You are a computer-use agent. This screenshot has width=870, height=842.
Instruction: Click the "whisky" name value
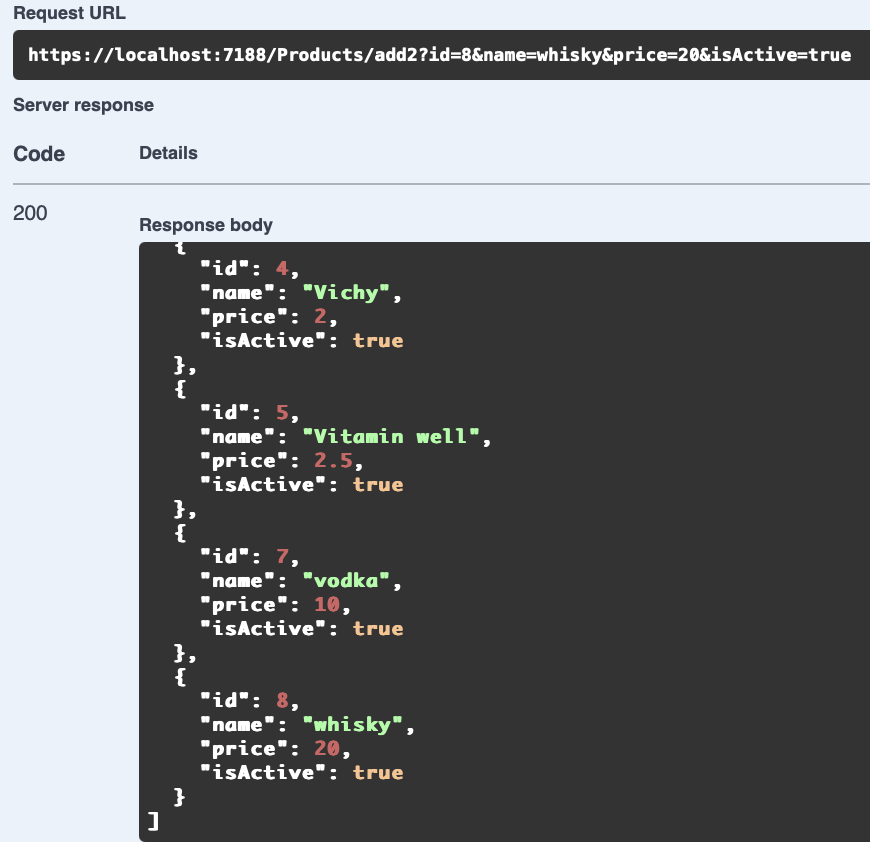353,724
